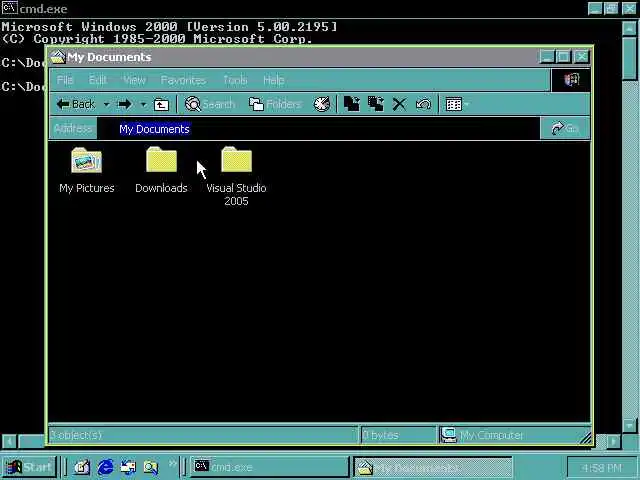Viewport: 640px width, 480px height.
Task: Click the system tray clock
Action: 600,468
